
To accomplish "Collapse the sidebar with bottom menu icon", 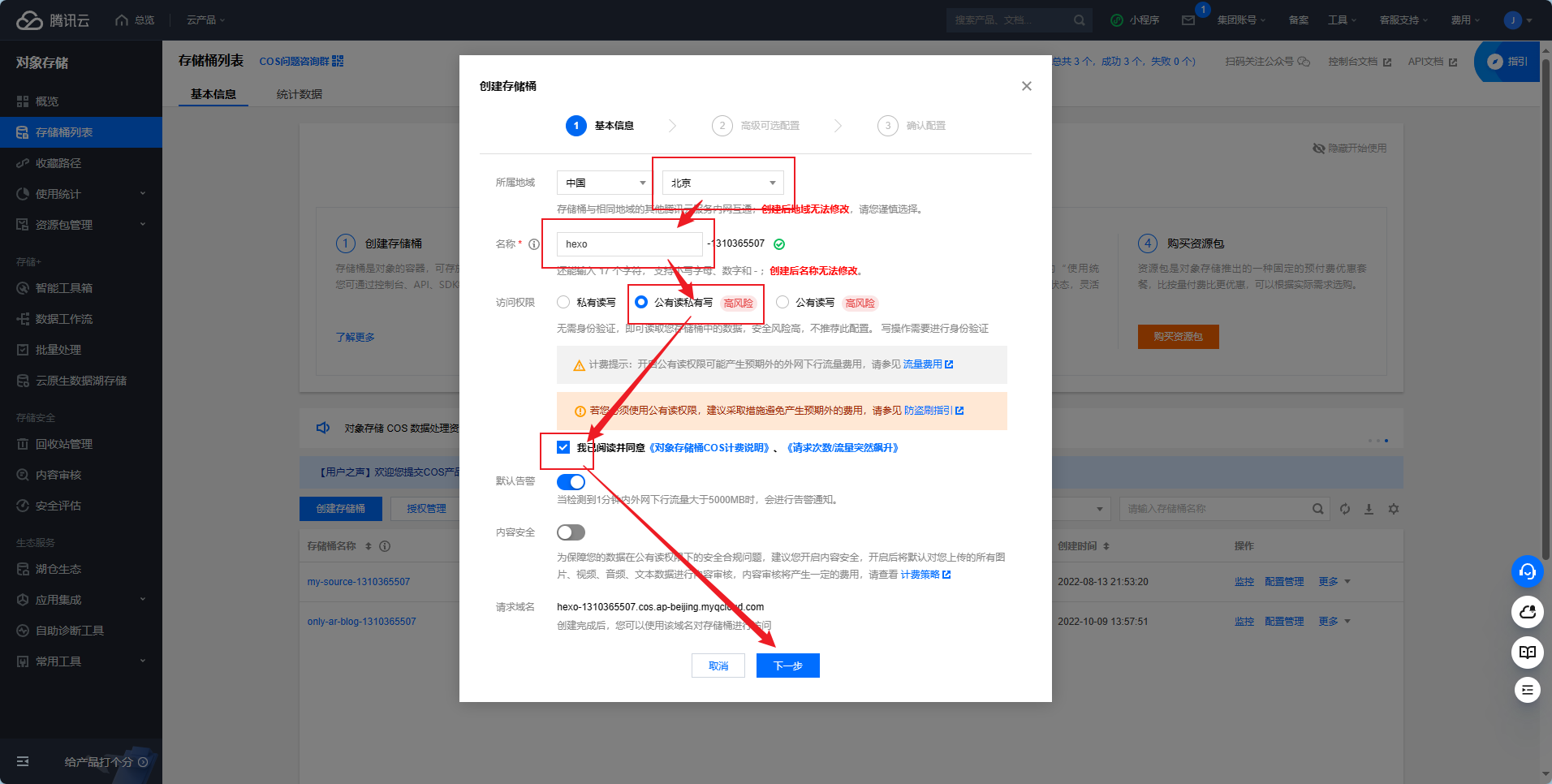I will coord(23,761).
